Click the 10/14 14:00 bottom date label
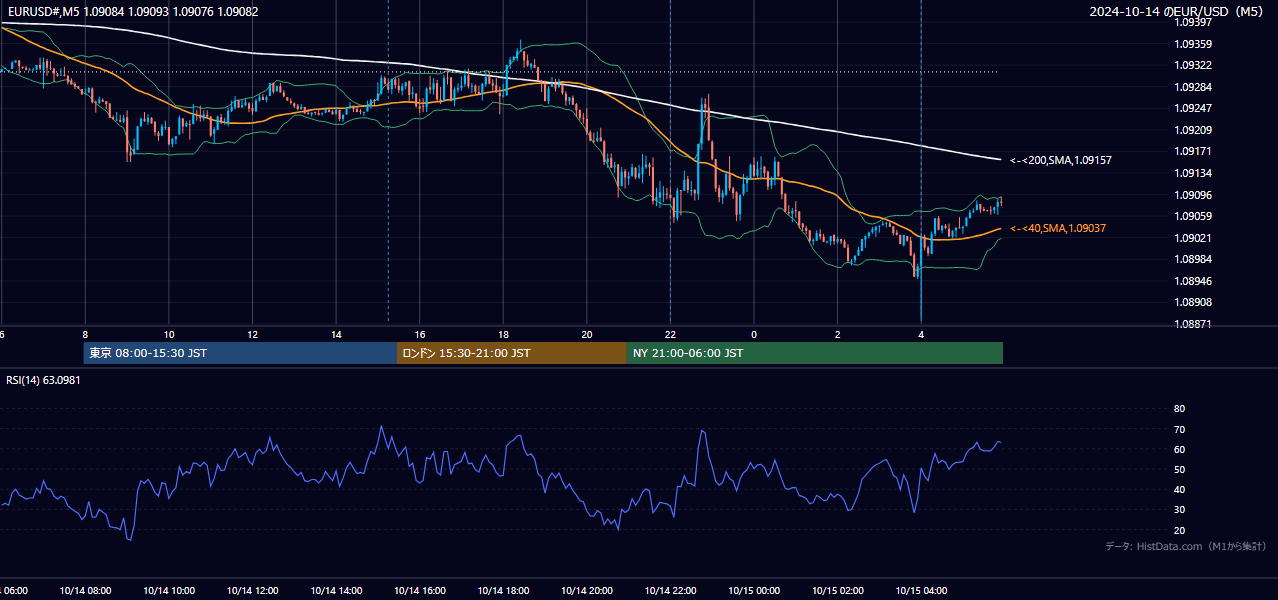1278x600 pixels. tap(336, 590)
